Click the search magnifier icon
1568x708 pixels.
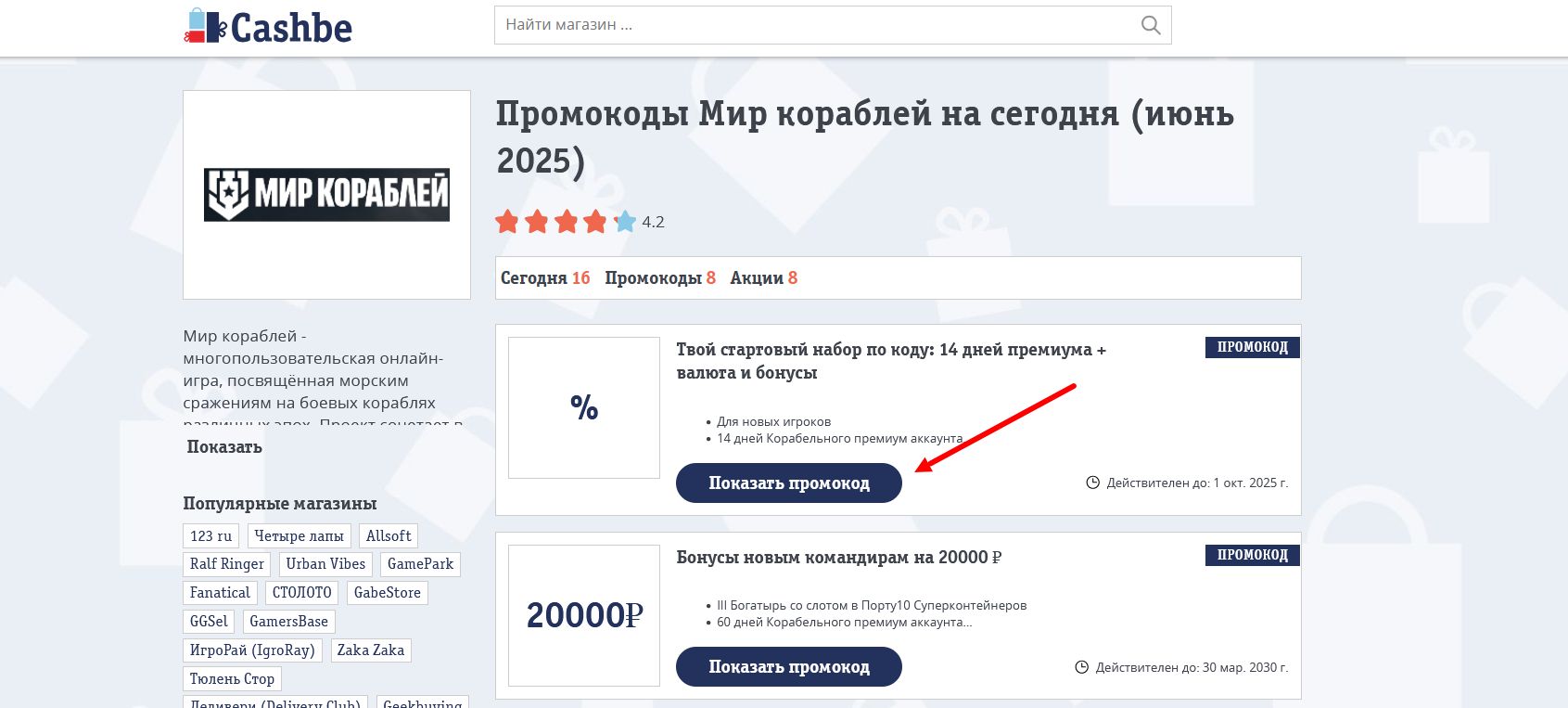tap(1151, 25)
